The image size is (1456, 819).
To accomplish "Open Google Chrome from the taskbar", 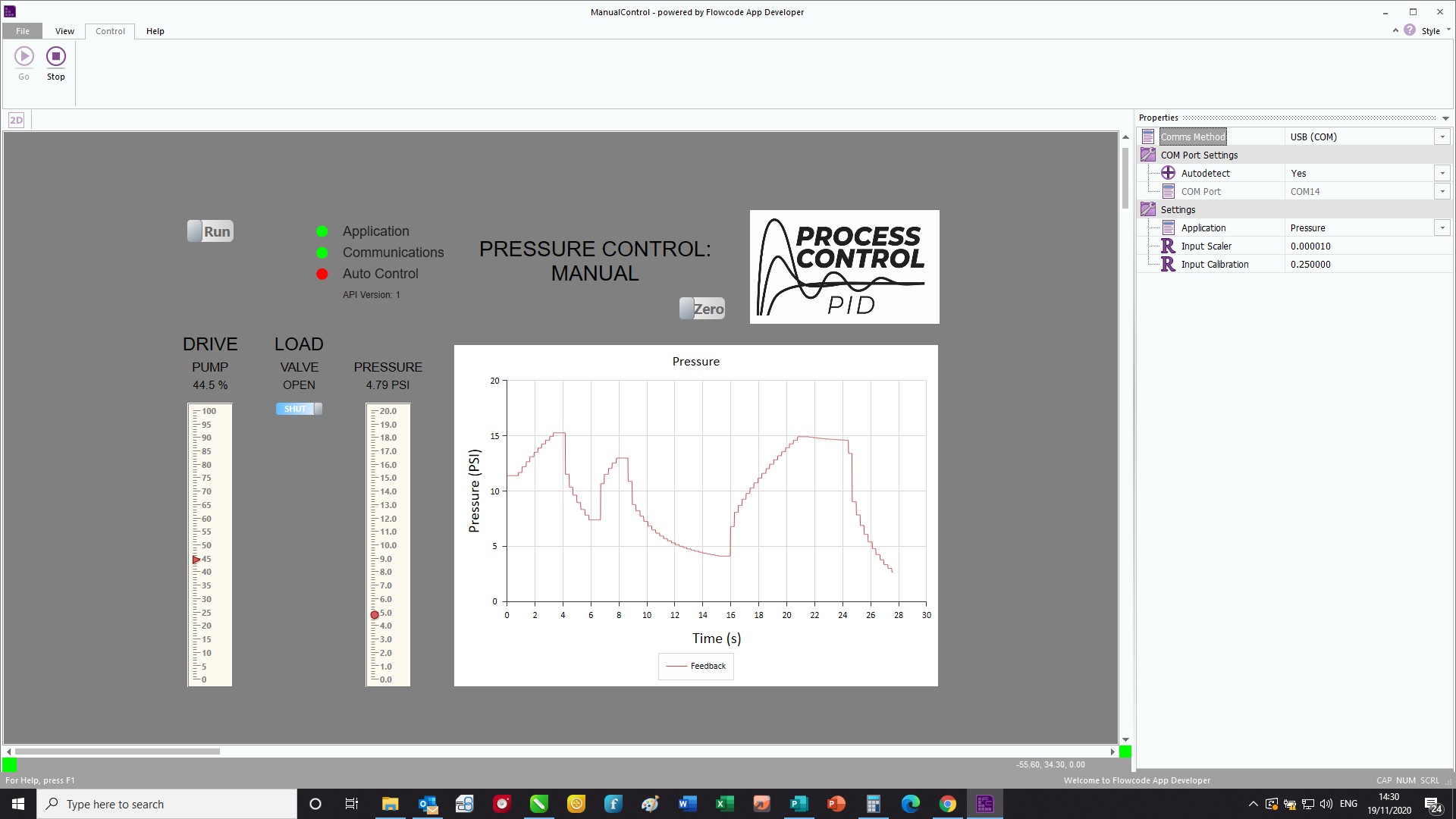I will click(x=947, y=804).
